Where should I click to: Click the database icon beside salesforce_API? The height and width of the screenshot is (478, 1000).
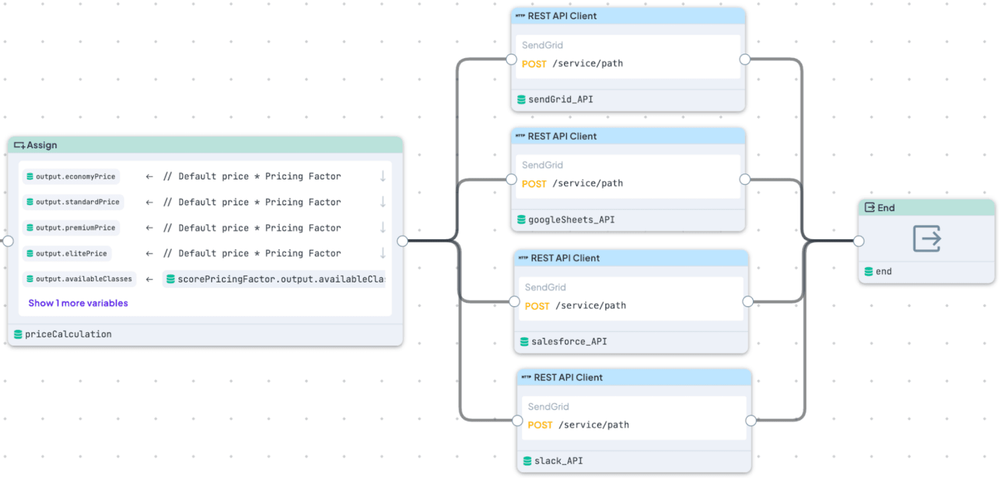pyautogui.click(x=524, y=342)
